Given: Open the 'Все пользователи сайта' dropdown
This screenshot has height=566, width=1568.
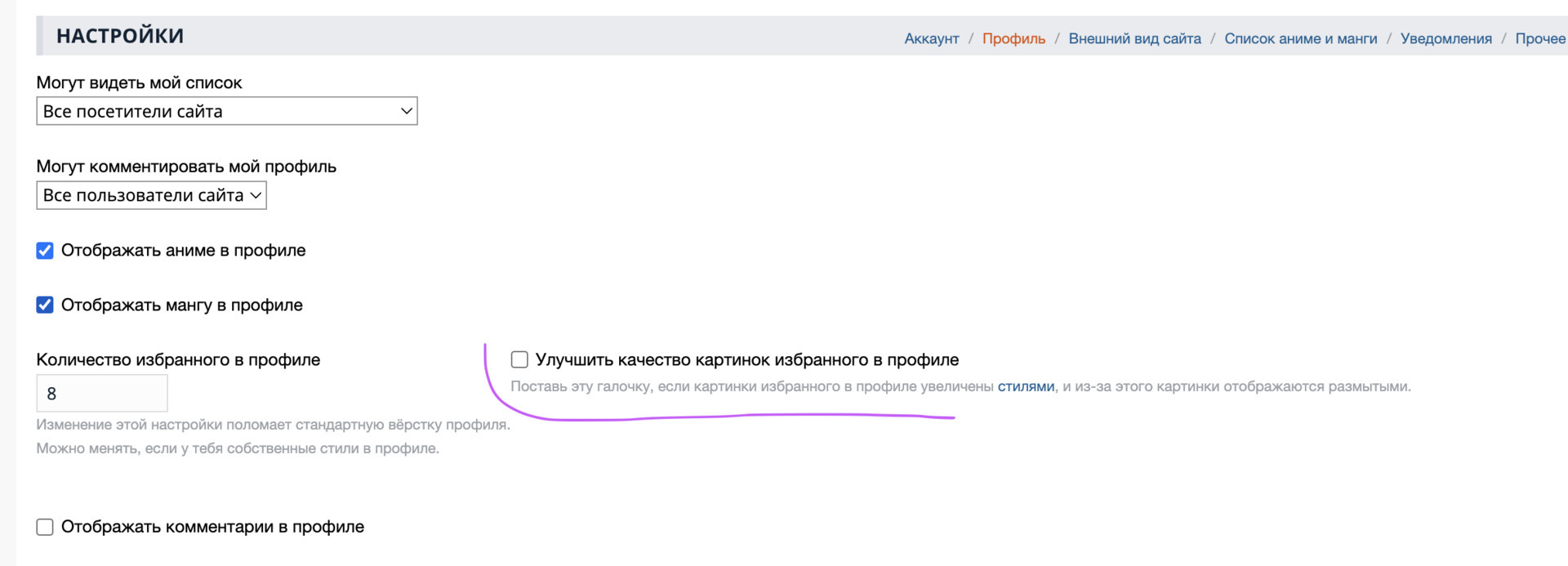Looking at the screenshot, I should (x=151, y=195).
